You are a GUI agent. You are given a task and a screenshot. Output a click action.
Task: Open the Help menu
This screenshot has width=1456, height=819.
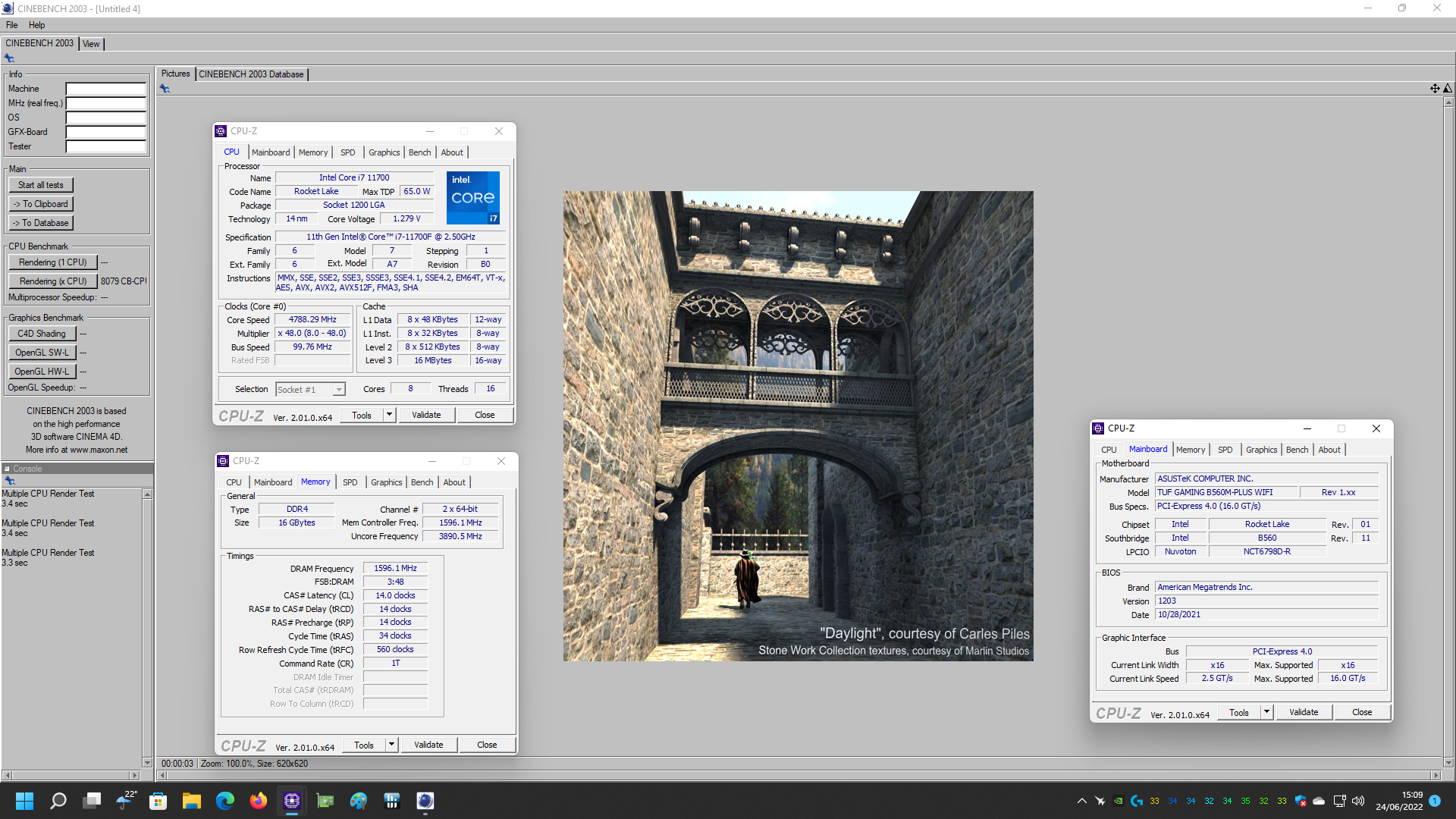[36, 25]
